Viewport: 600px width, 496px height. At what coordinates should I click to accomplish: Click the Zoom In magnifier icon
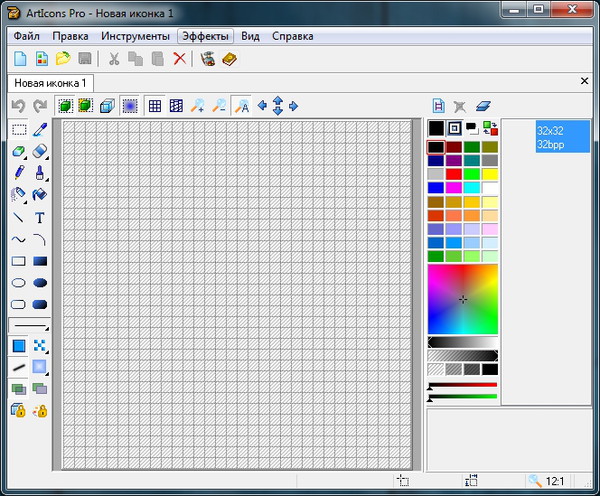click(x=198, y=105)
